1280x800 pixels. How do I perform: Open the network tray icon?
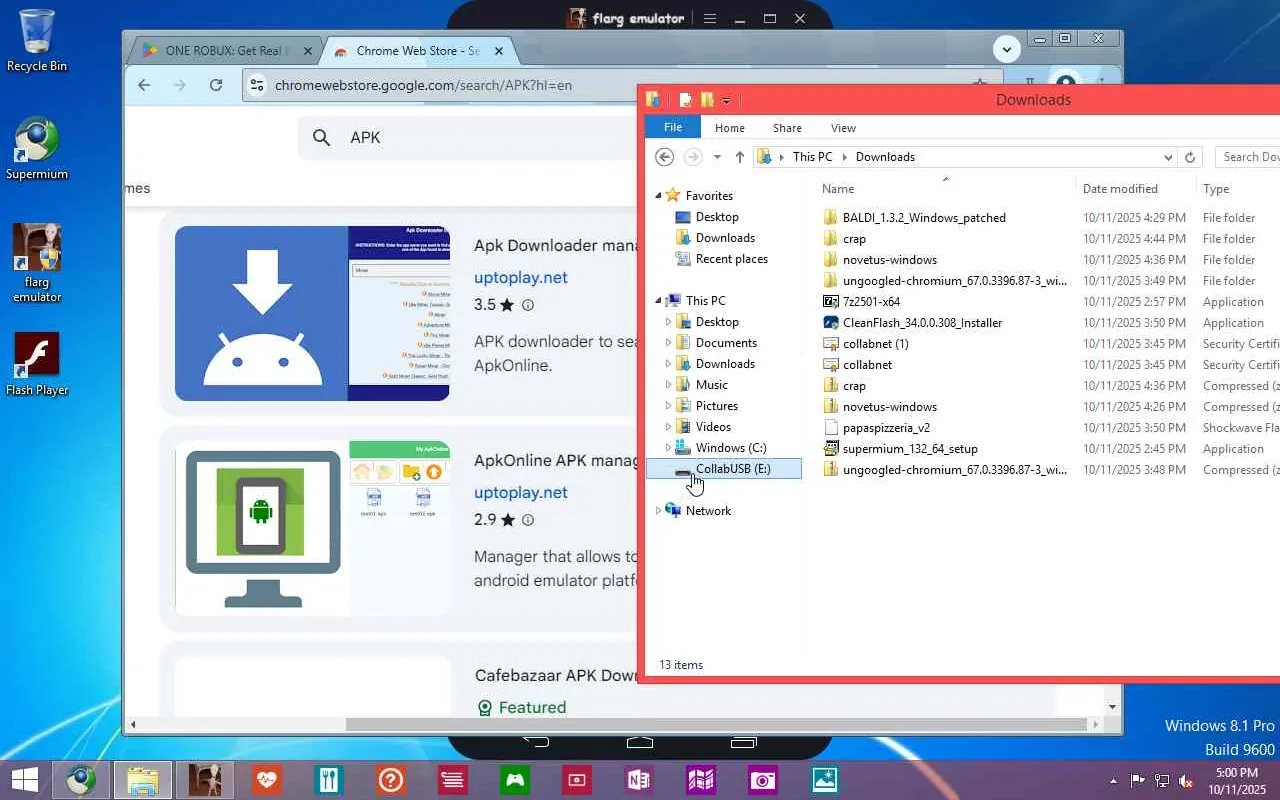(1162, 781)
